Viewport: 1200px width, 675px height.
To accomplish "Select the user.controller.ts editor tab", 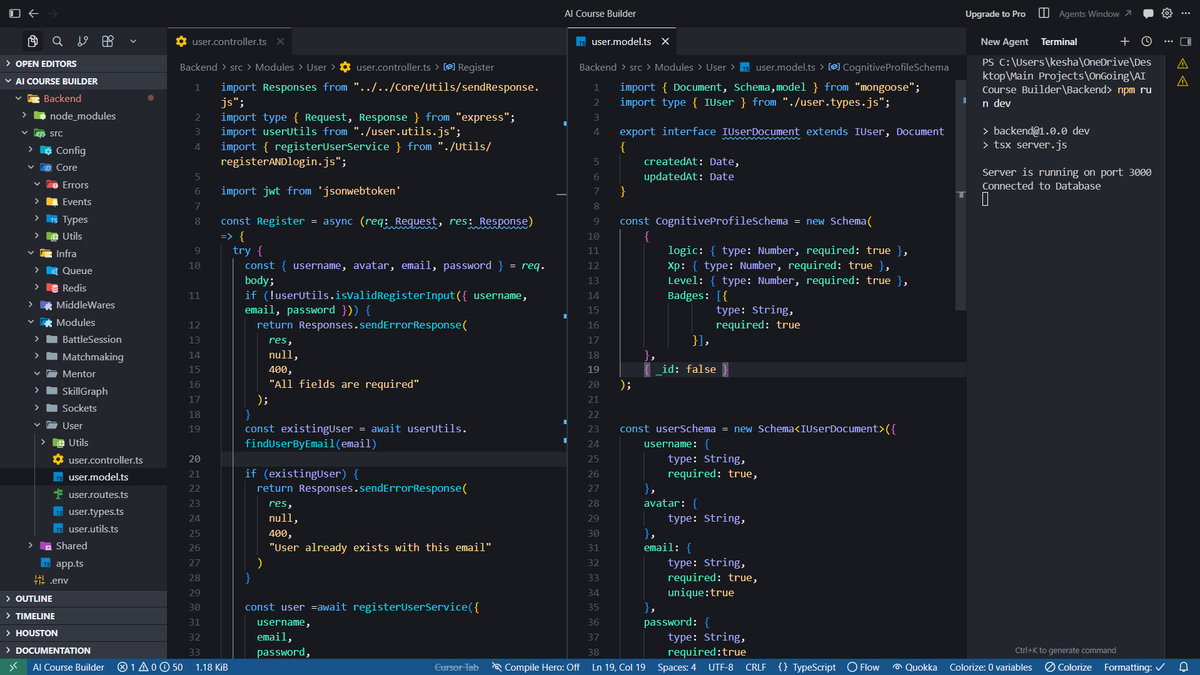I will pyautogui.click(x=228, y=42).
